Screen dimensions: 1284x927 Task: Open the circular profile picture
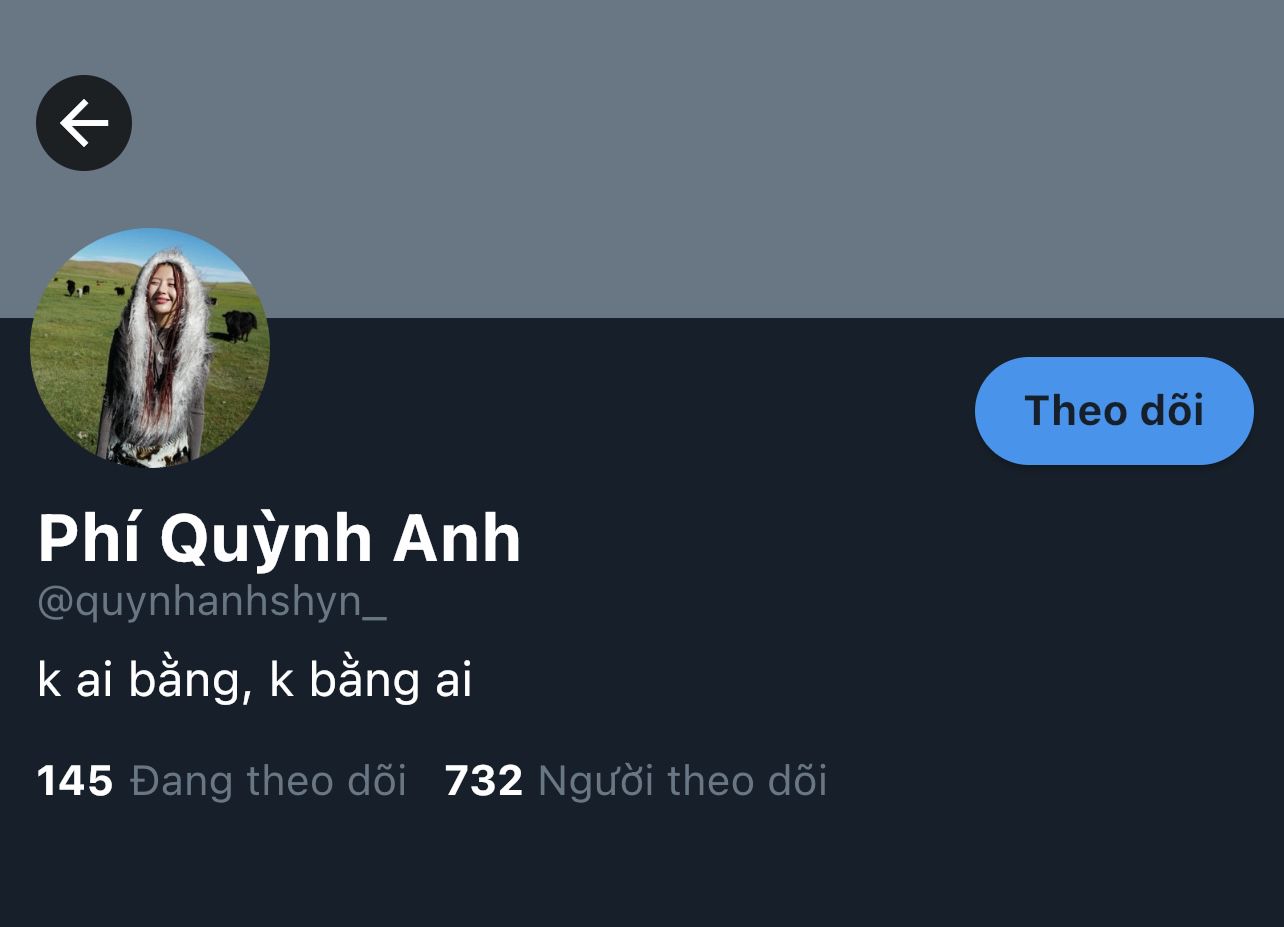(150, 348)
